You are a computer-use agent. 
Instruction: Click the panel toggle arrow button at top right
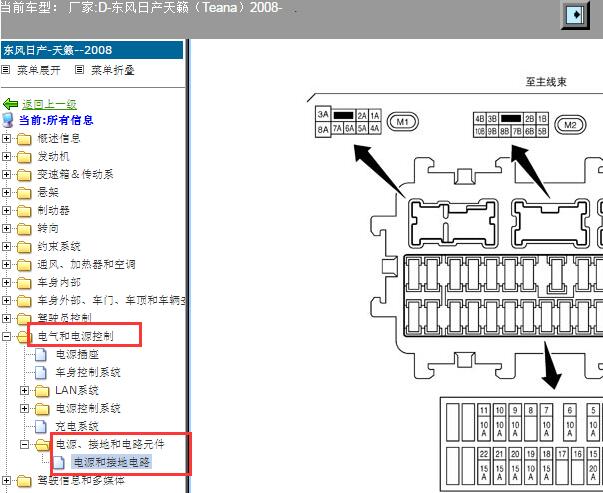pyautogui.click(x=576, y=15)
